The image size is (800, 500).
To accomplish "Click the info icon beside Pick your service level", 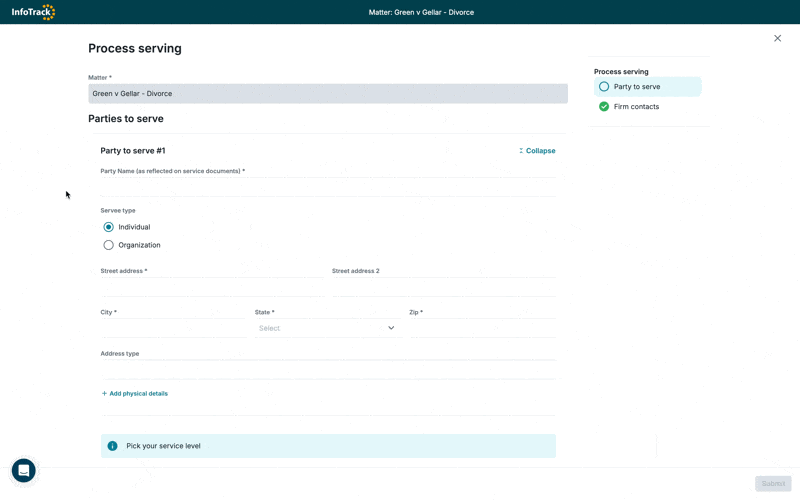I will [x=112, y=446].
